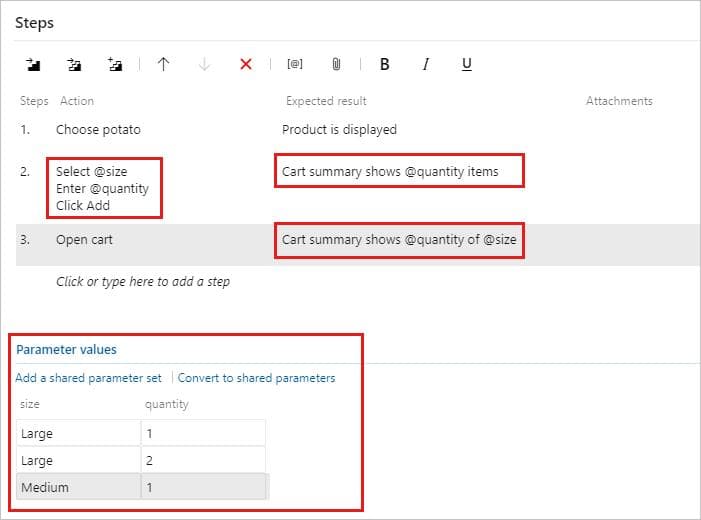701x520 pixels.
Task: Select the 'Choose potato' action text
Action: (98, 130)
